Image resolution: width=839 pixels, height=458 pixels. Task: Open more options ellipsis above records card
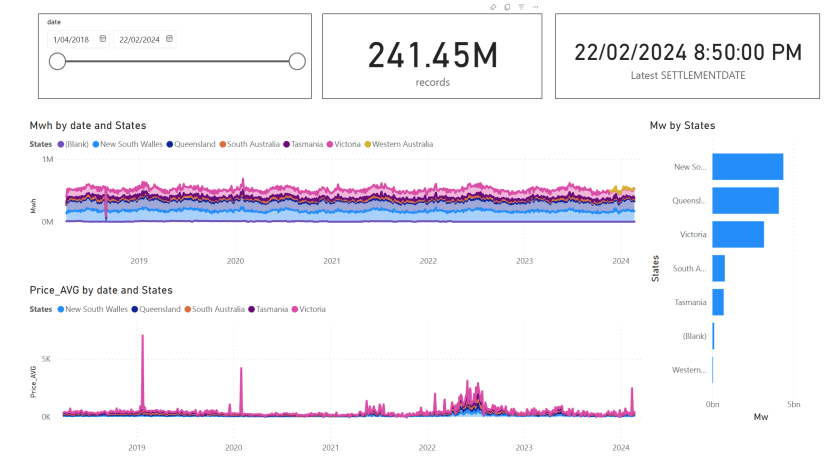coord(536,7)
